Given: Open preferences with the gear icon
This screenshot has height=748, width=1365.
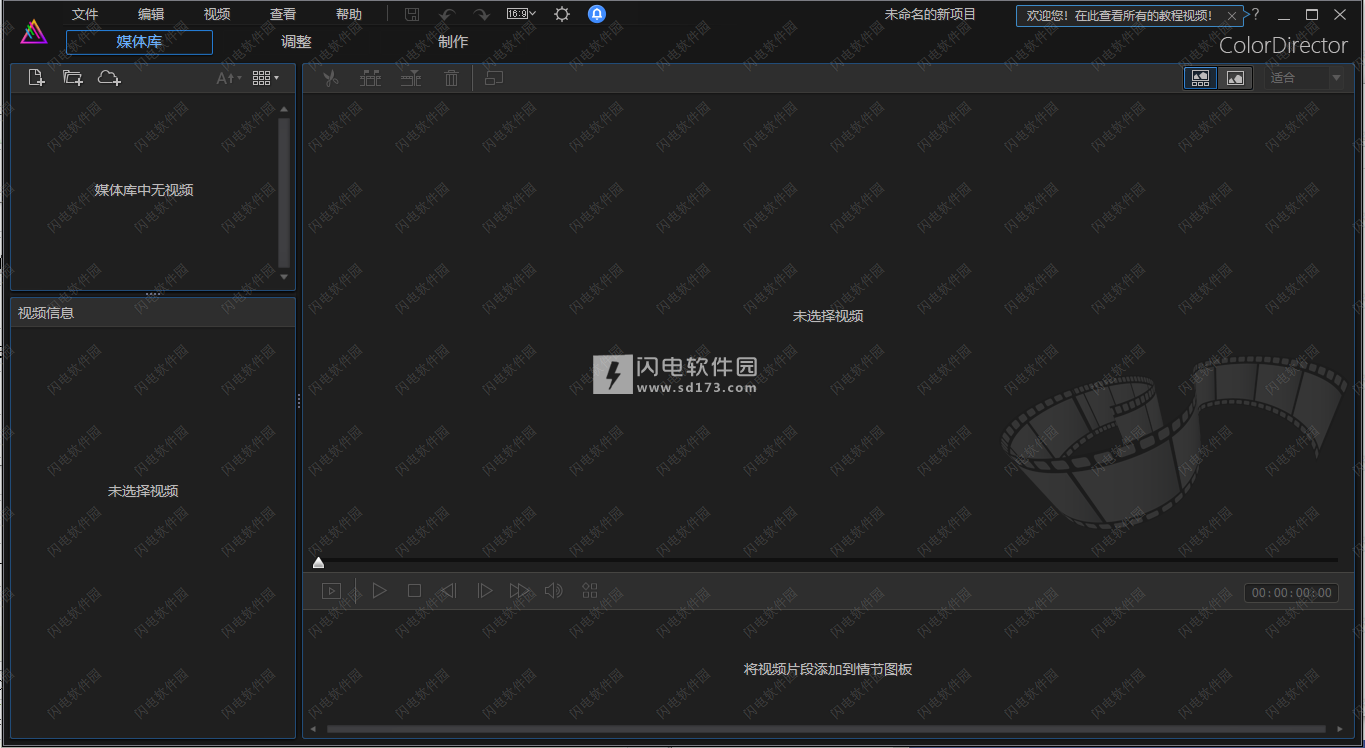Looking at the screenshot, I should click(562, 14).
